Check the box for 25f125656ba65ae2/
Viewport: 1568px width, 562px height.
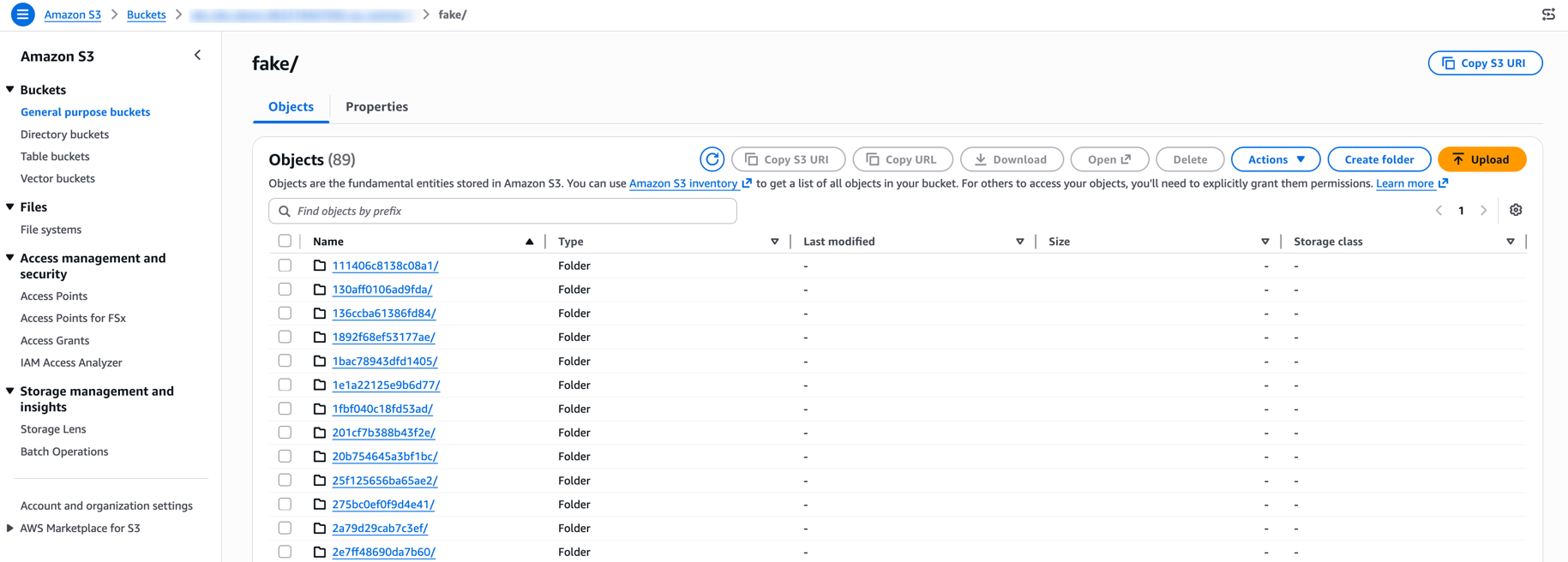tap(285, 481)
